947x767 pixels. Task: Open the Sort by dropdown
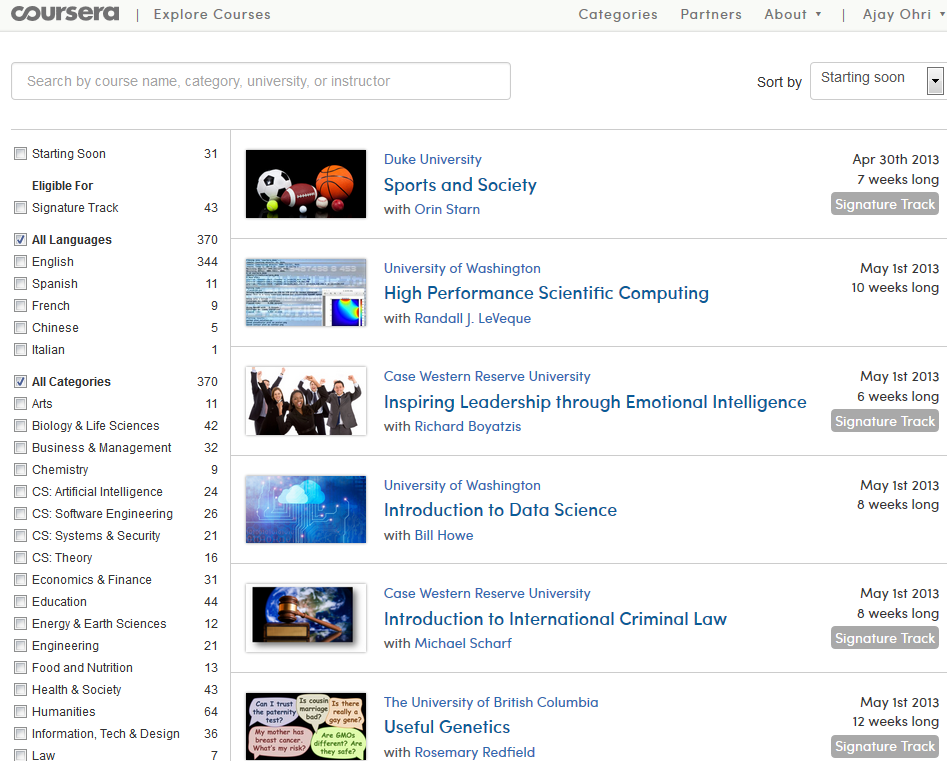click(x=877, y=79)
